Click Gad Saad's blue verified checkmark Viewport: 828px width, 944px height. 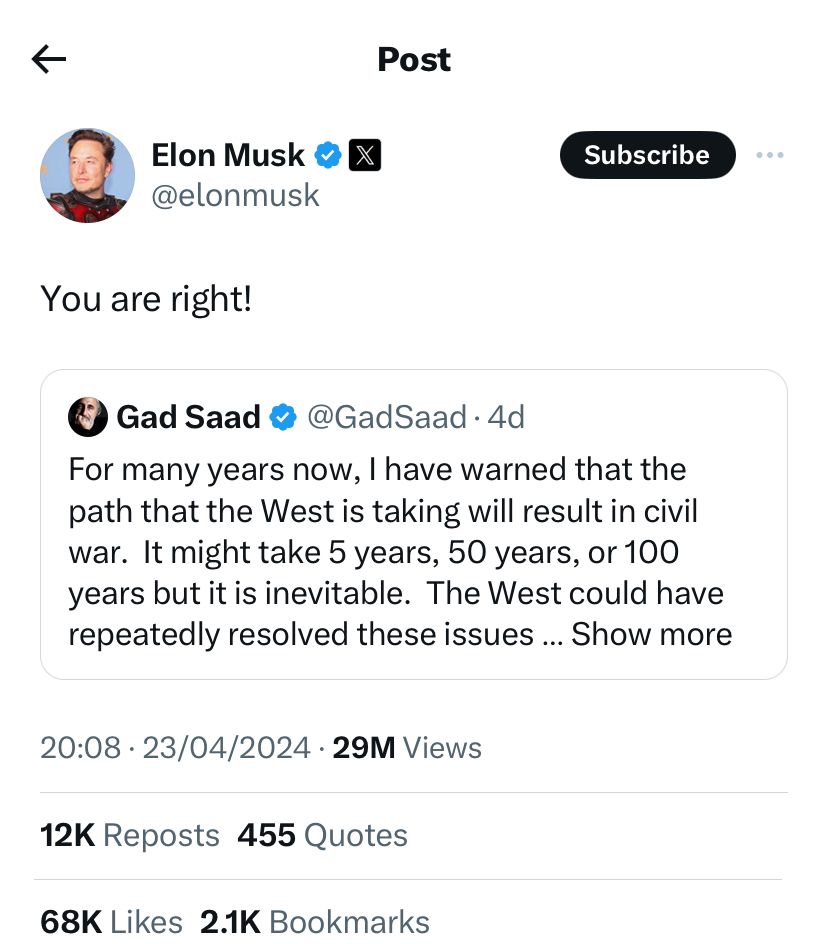283,417
